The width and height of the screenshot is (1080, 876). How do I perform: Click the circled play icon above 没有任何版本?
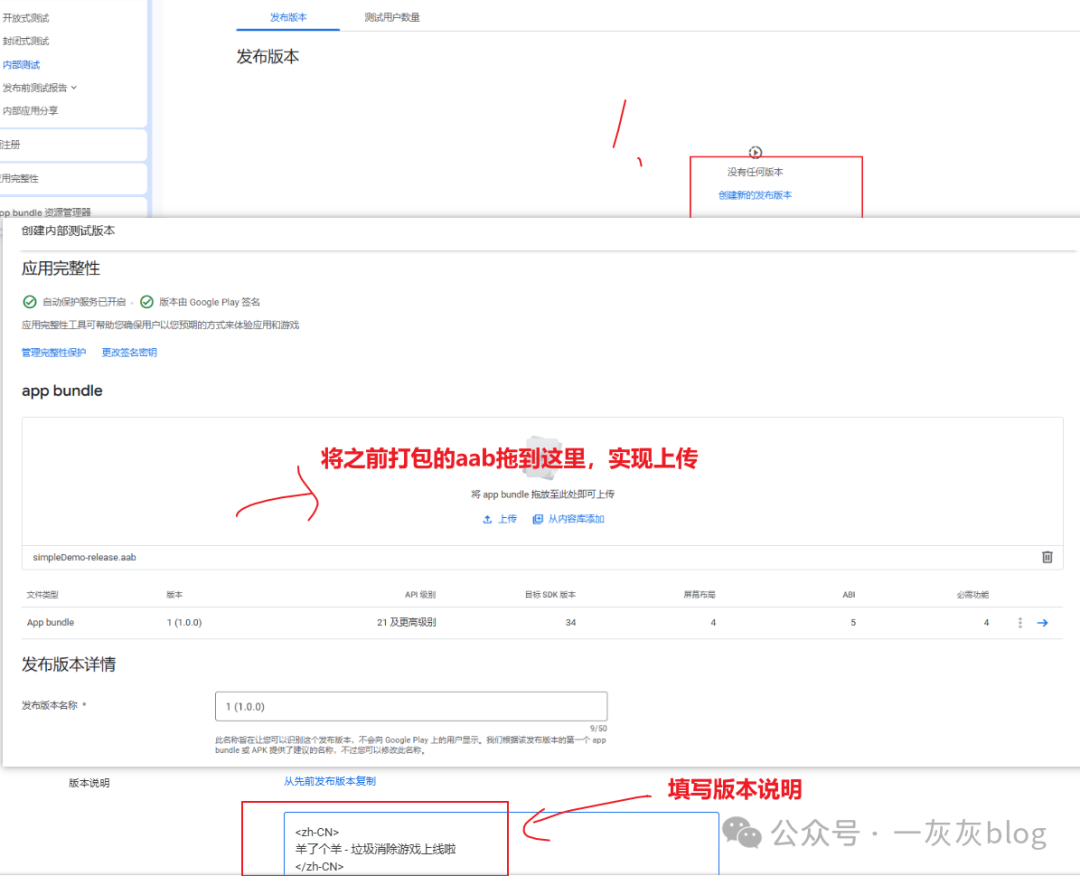pyautogui.click(x=755, y=152)
